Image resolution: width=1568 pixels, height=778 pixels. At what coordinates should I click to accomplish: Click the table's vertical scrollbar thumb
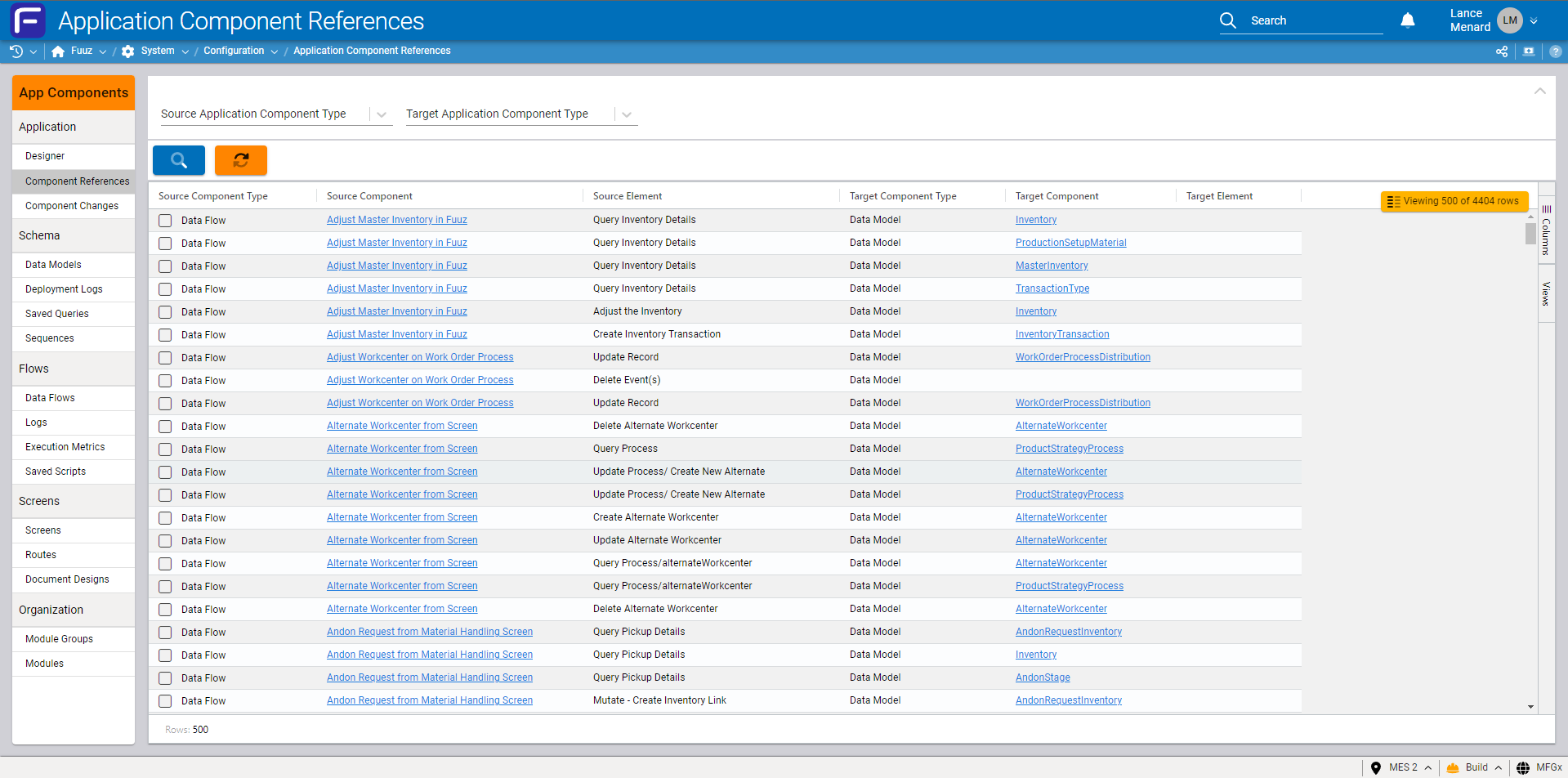pos(1530,234)
